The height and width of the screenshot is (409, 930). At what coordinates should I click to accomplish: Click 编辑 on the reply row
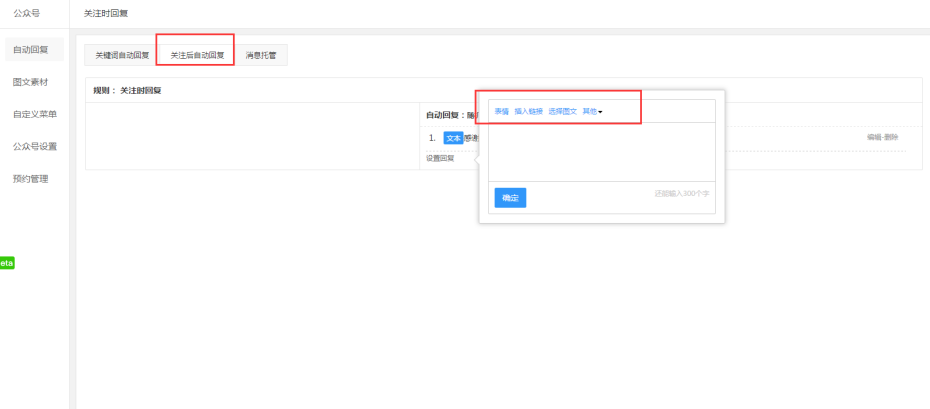[874, 137]
